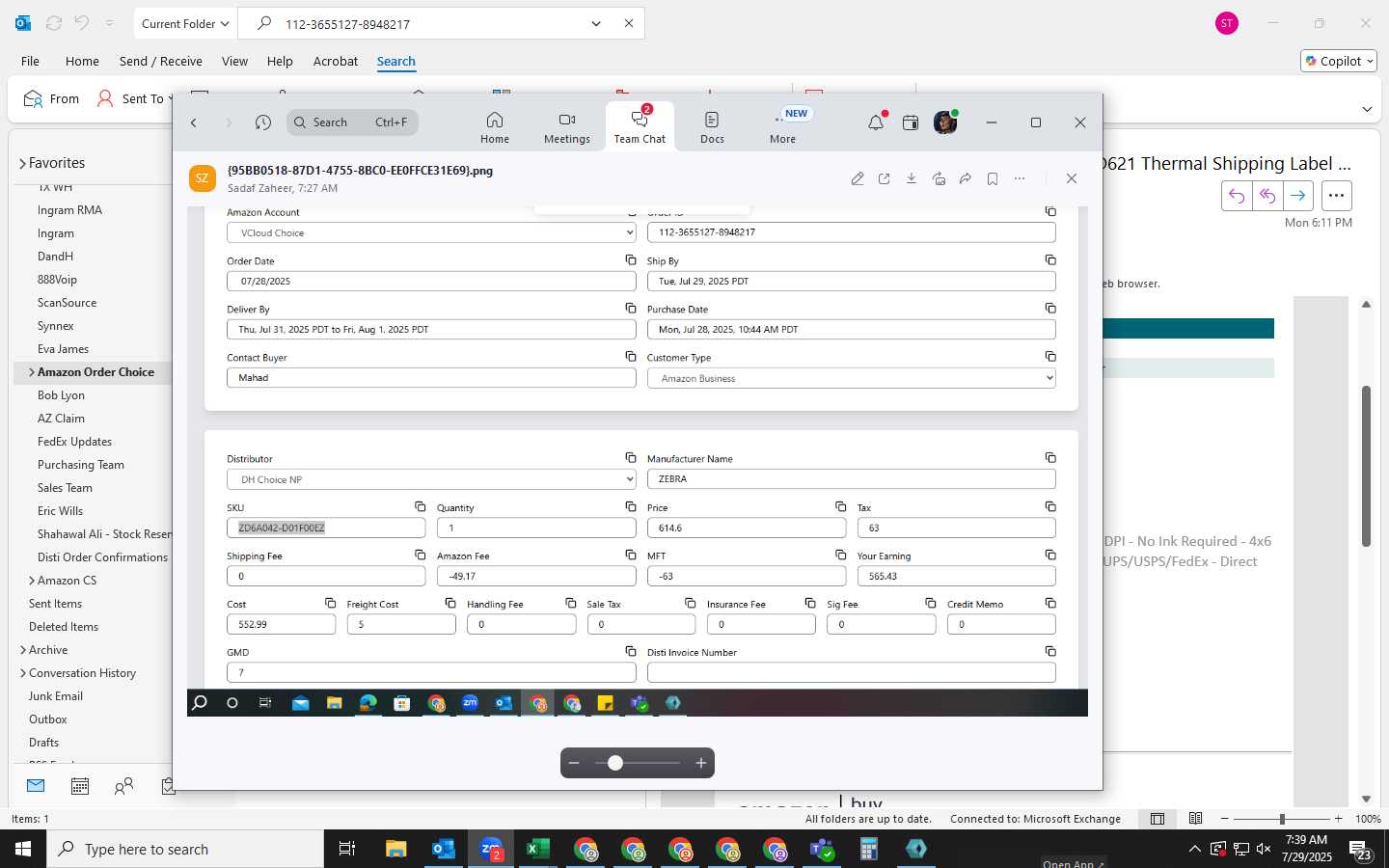
Task: Zoom out image with minus button
Action: [x=574, y=763]
